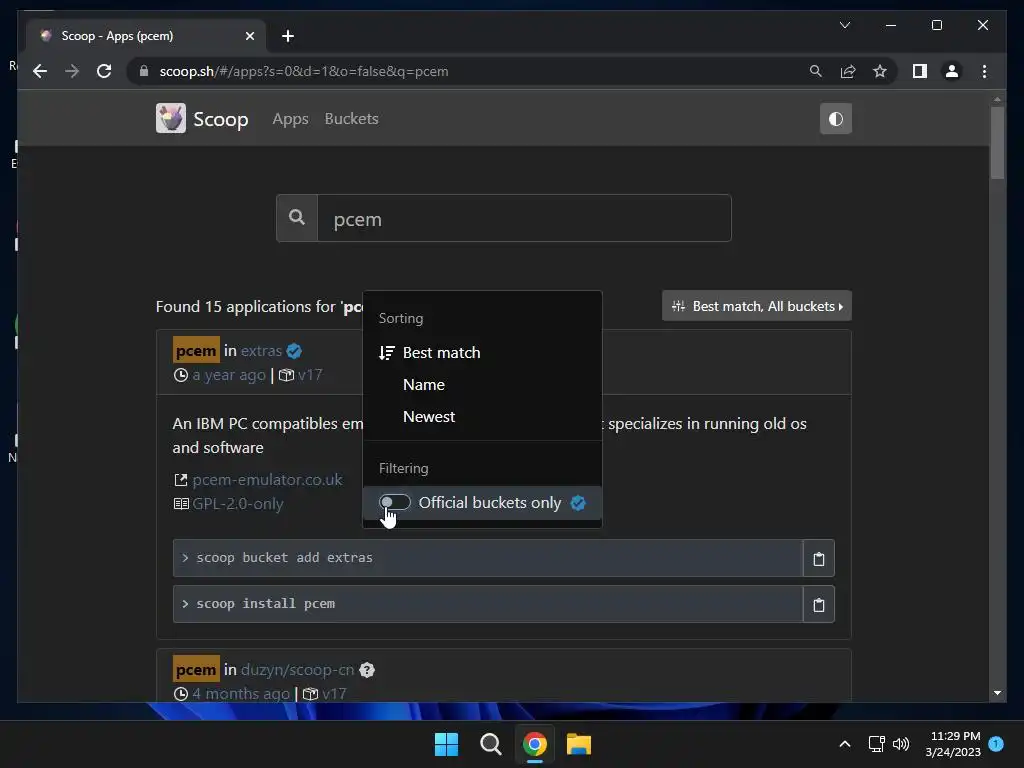Open the notification count badge
The width and height of the screenshot is (1024, 768).
(x=996, y=744)
